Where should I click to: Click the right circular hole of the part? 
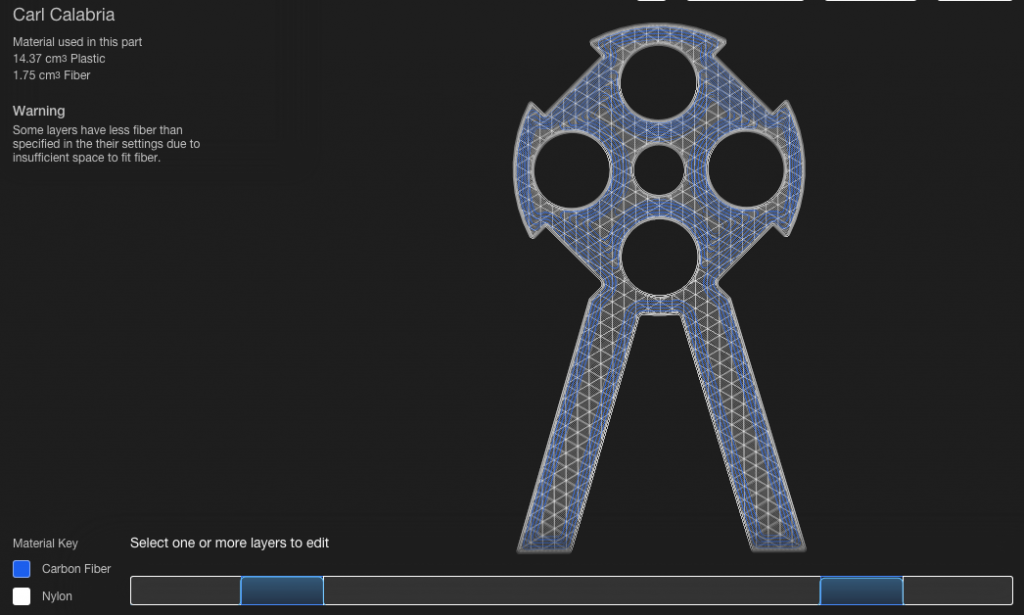(745, 170)
